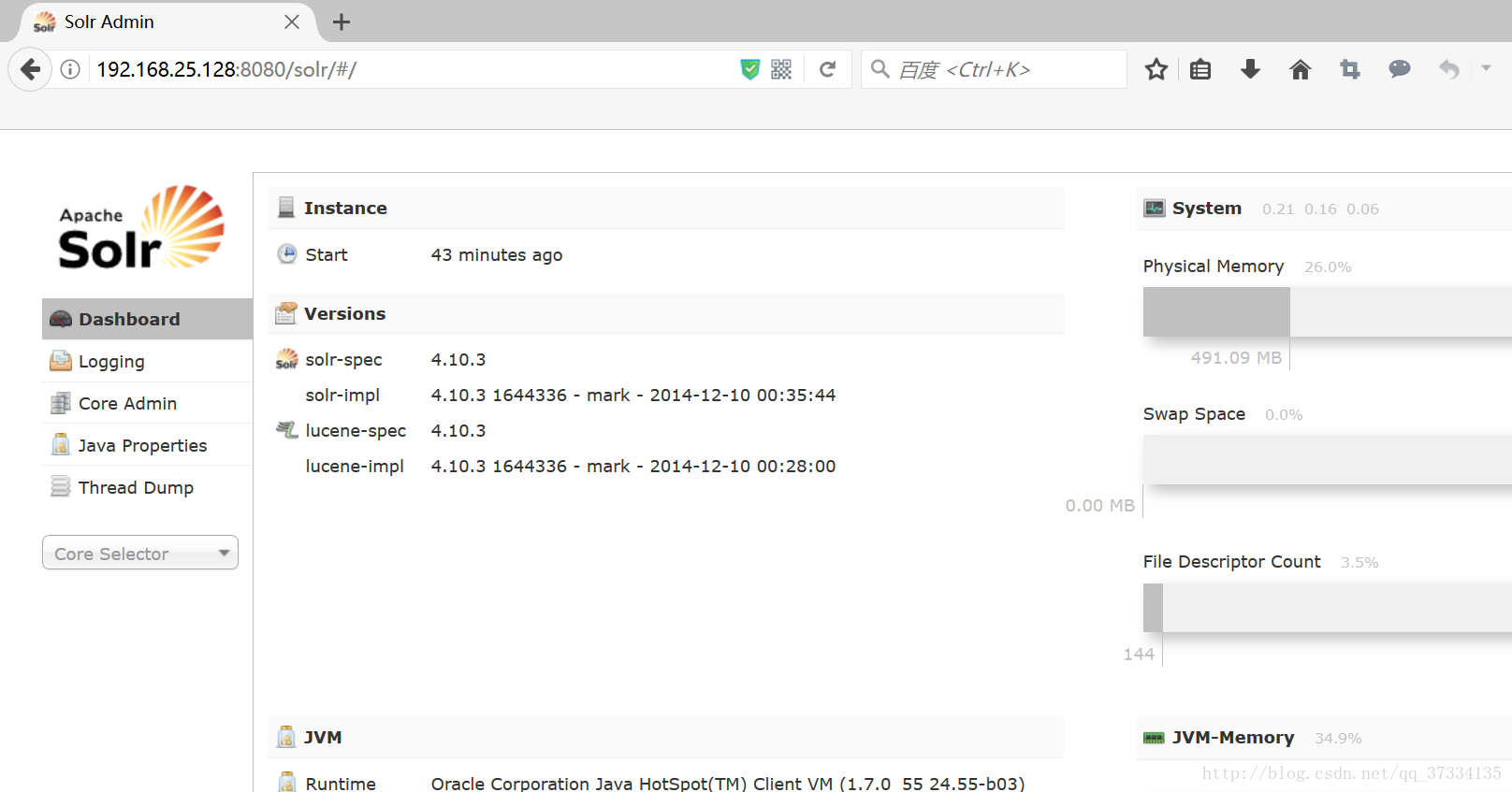Expand the small toolbar dropdown arrow
This screenshot has width=1512, height=792.
pos(1486,68)
